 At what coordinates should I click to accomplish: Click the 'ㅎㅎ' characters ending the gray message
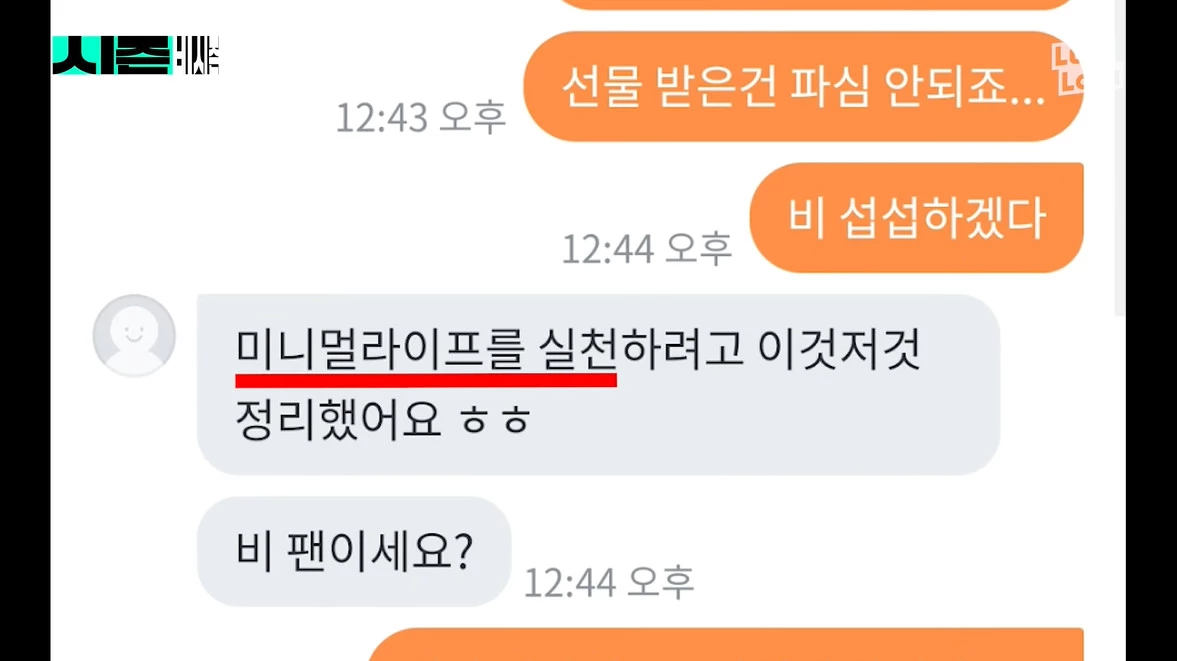coord(495,421)
